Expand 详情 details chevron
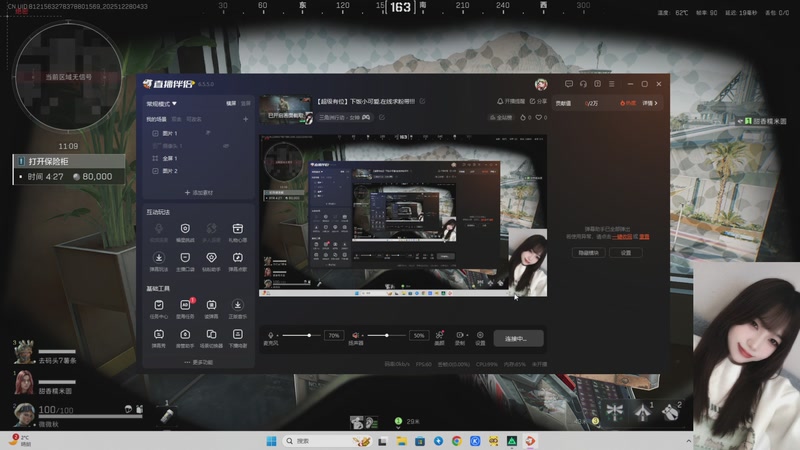The height and width of the screenshot is (450, 800). pos(650,103)
